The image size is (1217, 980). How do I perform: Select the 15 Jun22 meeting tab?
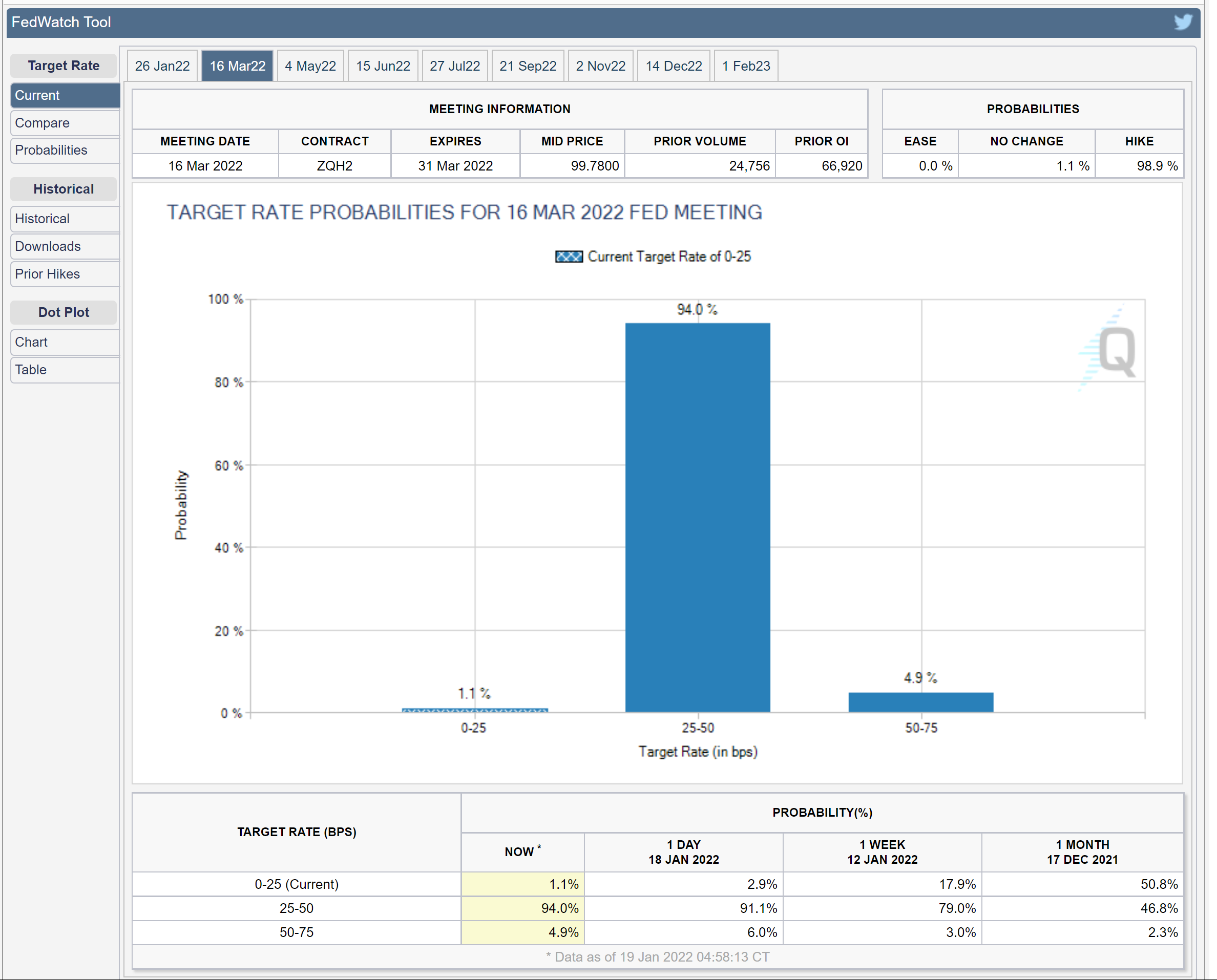tap(383, 66)
